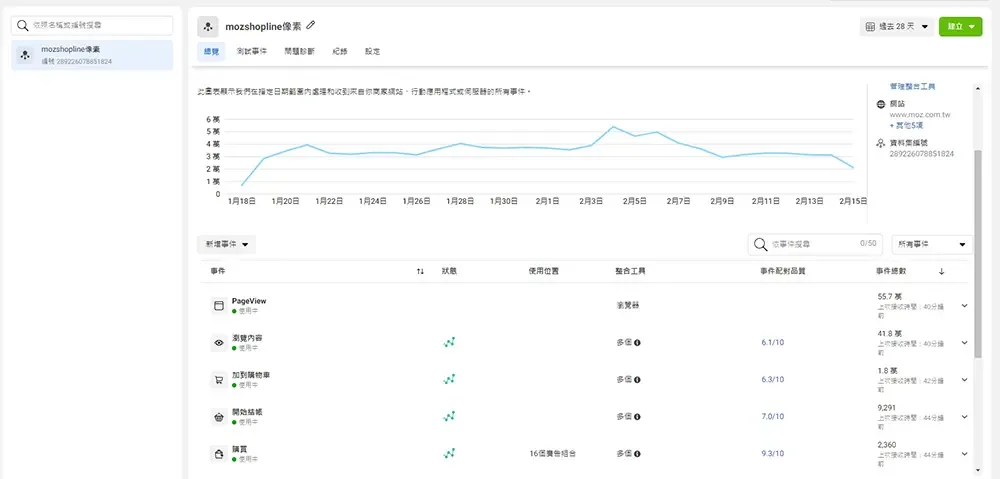Click the magnifier icon in the event search box

click(760, 244)
